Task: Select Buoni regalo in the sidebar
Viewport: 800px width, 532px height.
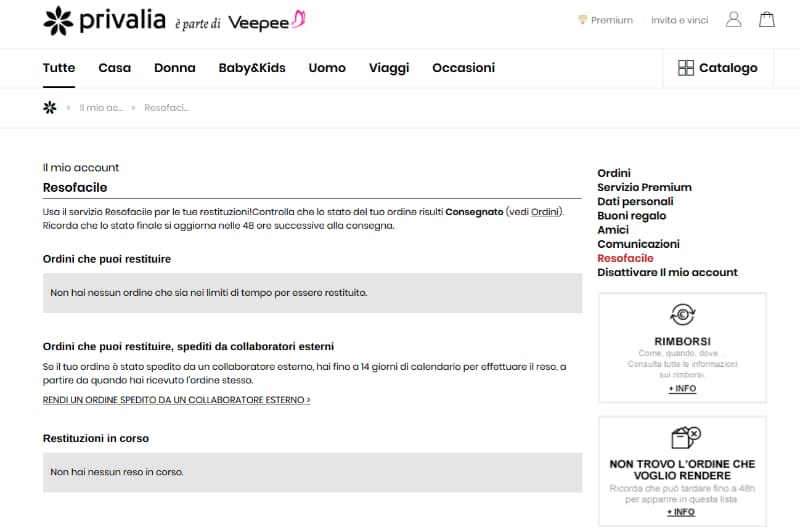Action: 631,215
